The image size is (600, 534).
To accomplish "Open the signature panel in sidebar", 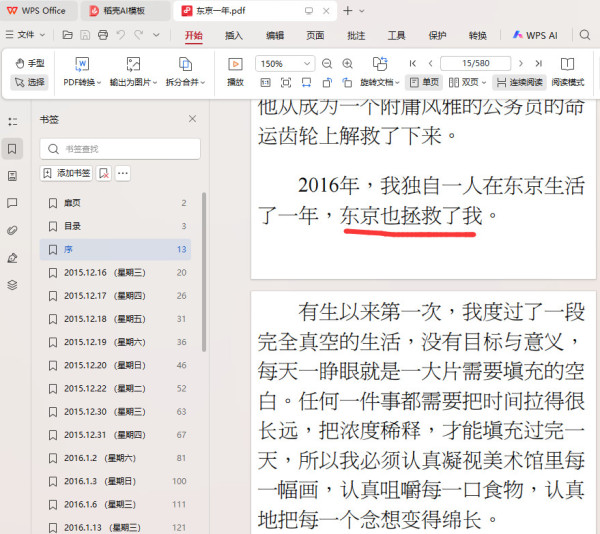I will point(12,258).
